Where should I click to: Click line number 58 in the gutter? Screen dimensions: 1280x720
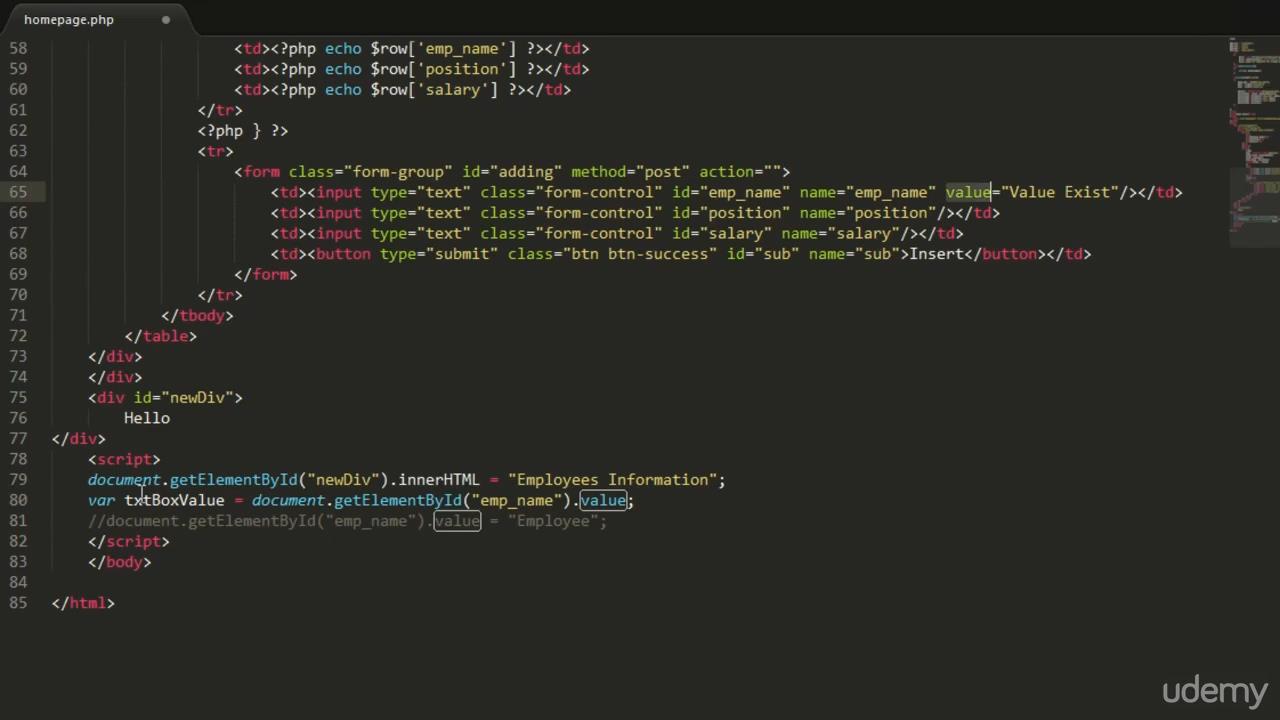click(17, 48)
